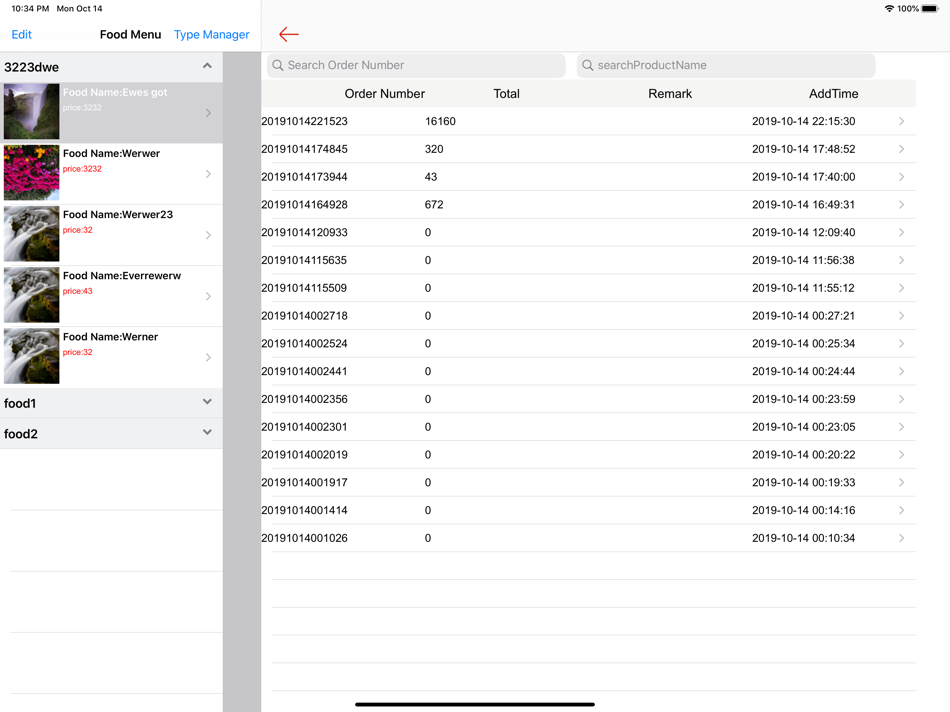Tap the red back arrow icon
Image resolution: width=950 pixels, height=712 pixels.
coord(289,35)
